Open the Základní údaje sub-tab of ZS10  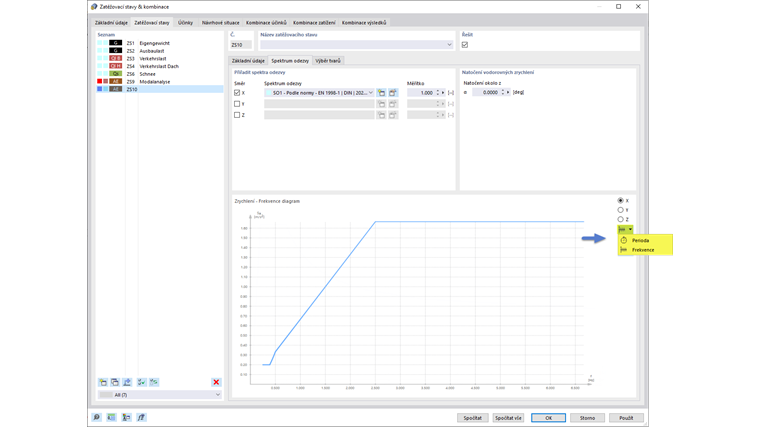(248, 61)
